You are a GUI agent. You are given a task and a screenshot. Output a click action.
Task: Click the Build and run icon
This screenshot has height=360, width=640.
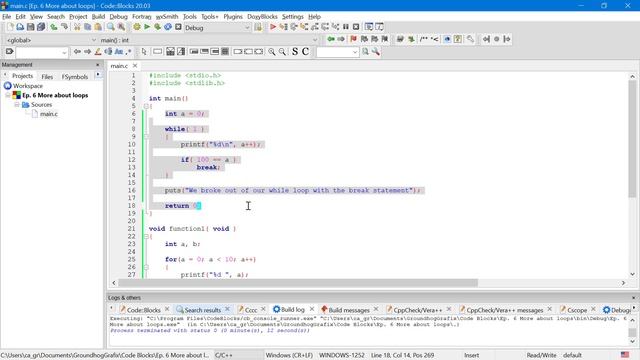(158, 27)
